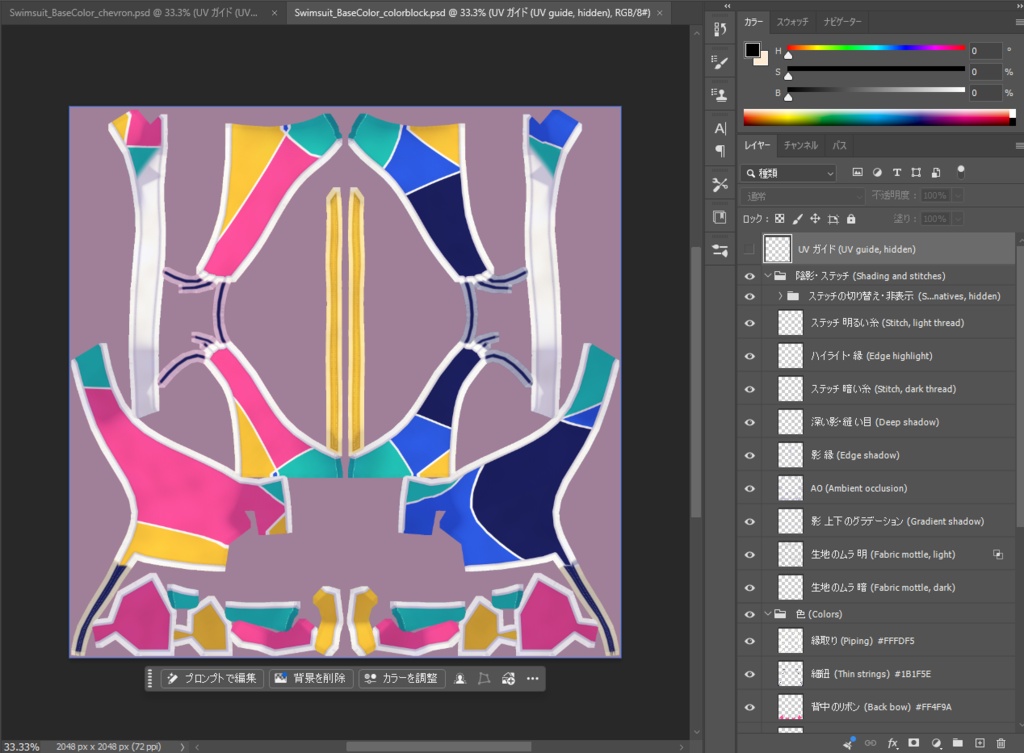Open the Color panel options menu
1024x753 pixels.
[x=1019, y=22]
